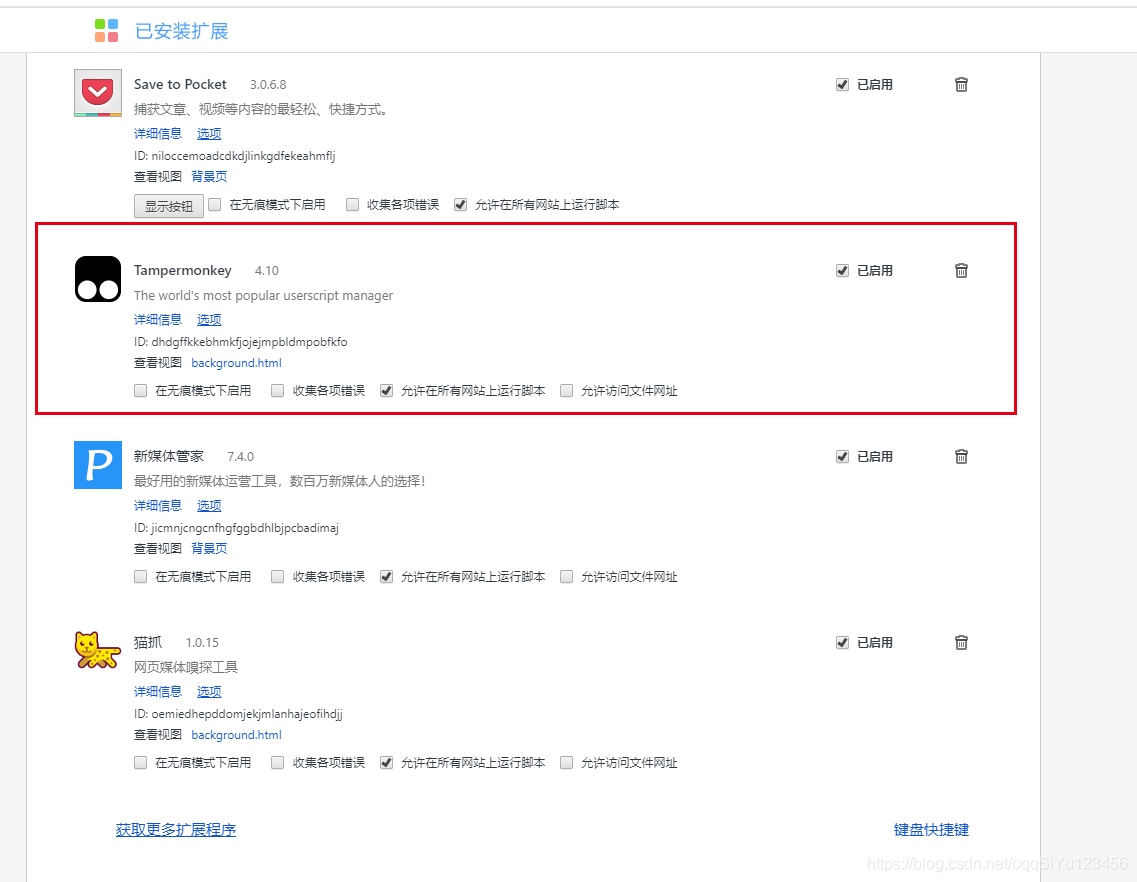Check 收集各项错误 for 新媒体管家
1137x882 pixels.
tap(278, 577)
